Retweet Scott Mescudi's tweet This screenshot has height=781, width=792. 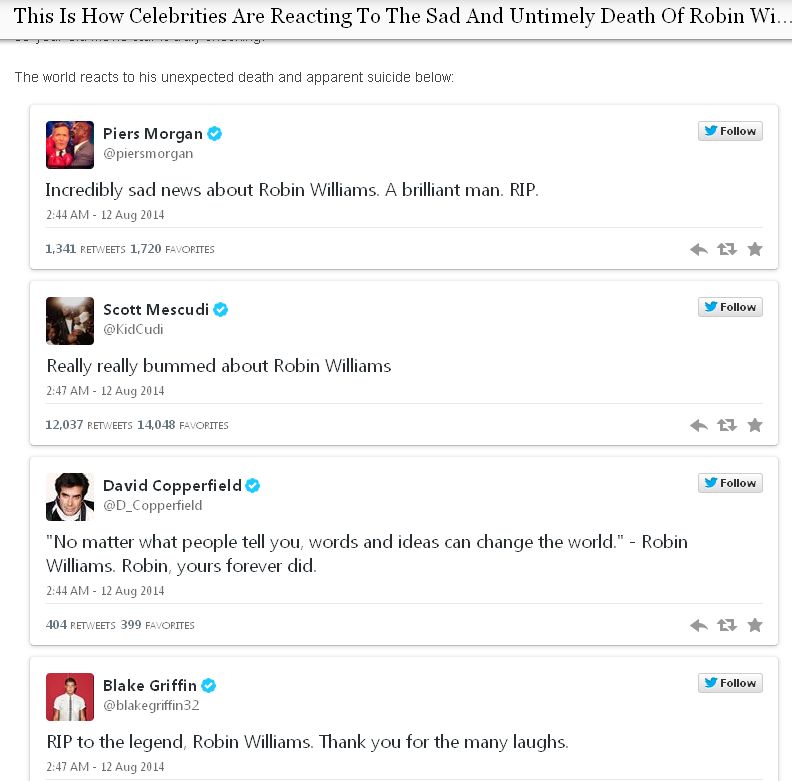[727, 425]
